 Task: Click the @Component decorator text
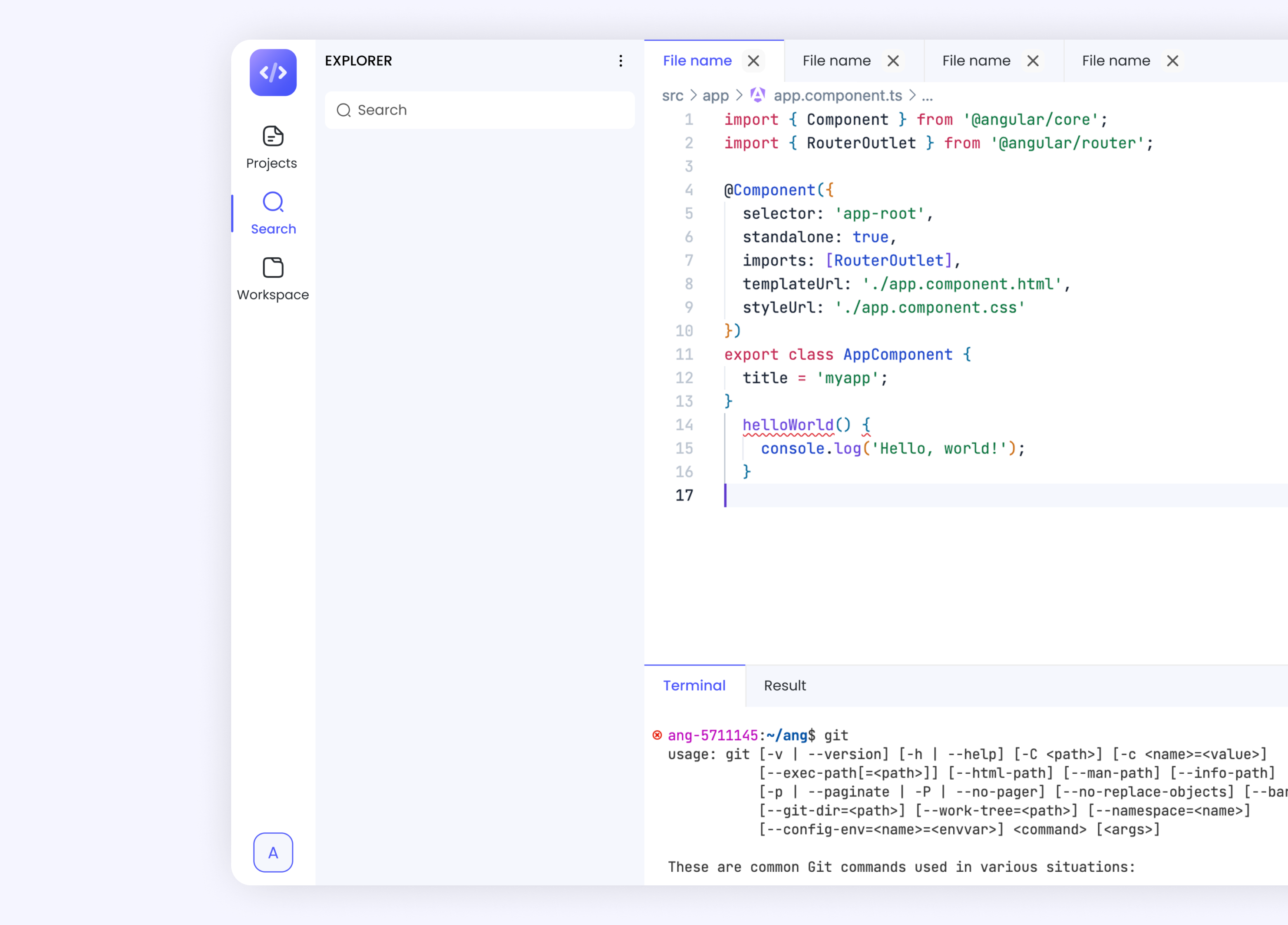tap(769, 190)
